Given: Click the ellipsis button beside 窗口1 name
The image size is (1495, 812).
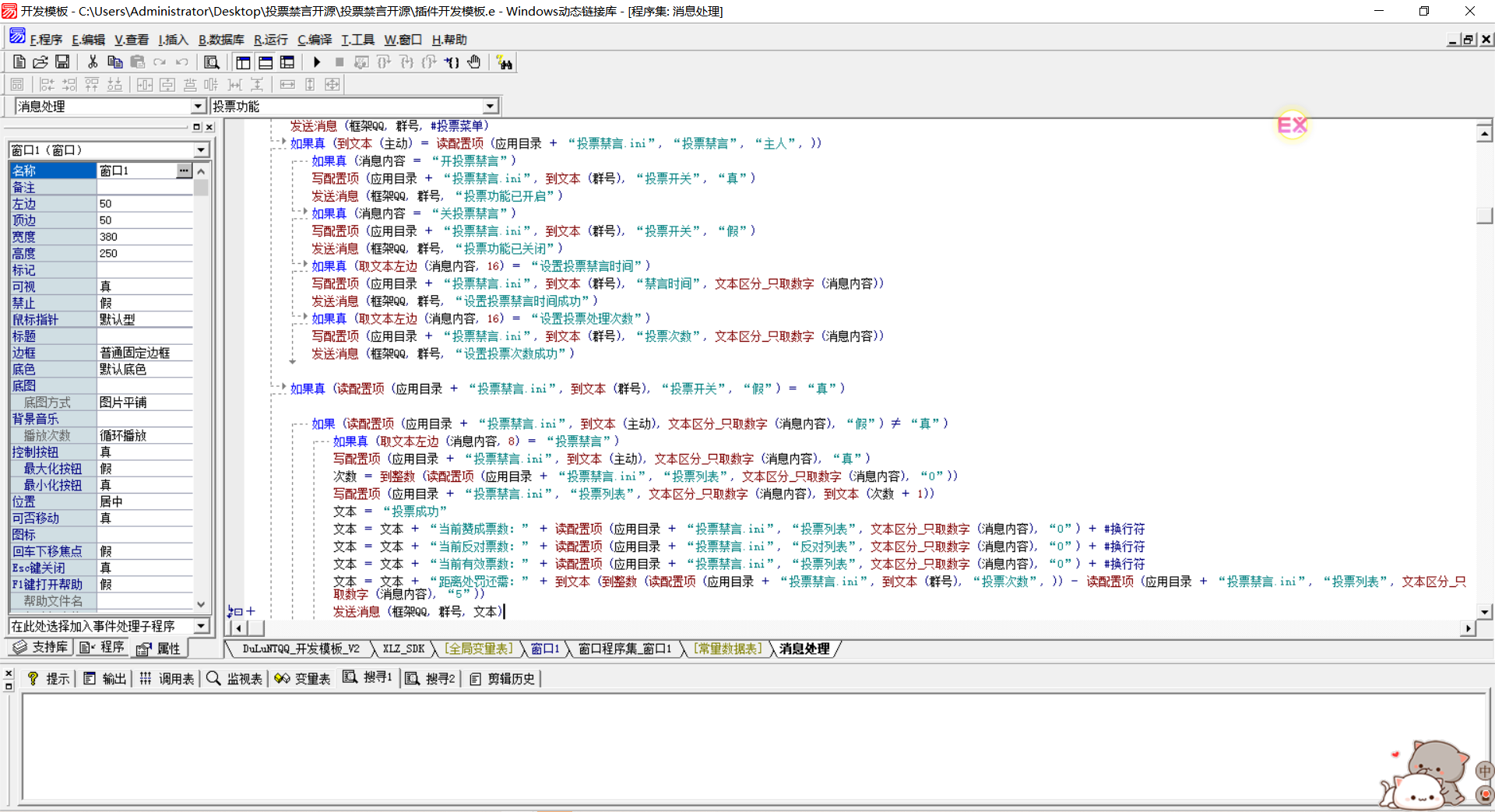Looking at the screenshot, I should [184, 170].
